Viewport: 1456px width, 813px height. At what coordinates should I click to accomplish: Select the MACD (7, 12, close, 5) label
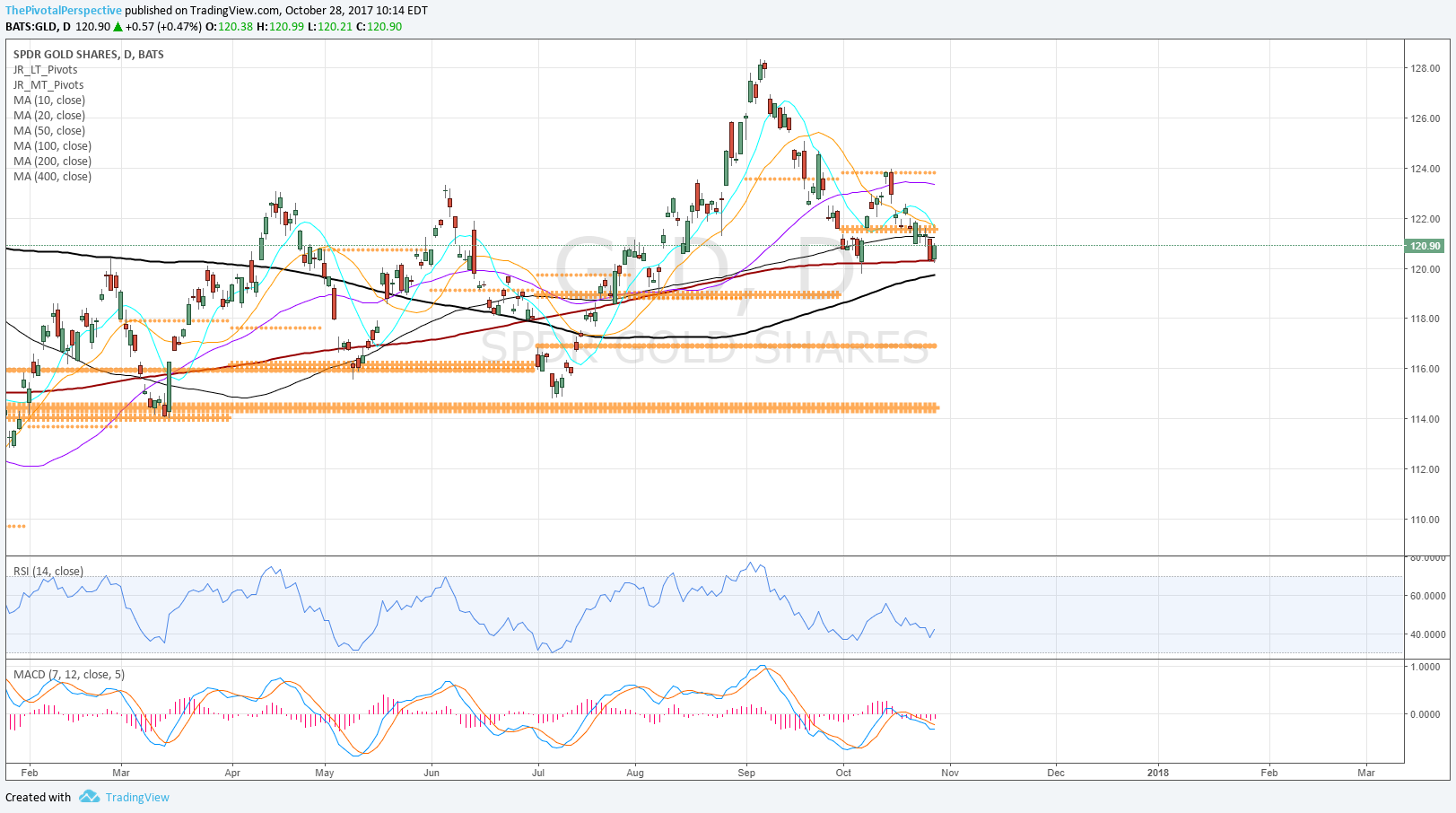click(69, 674)
